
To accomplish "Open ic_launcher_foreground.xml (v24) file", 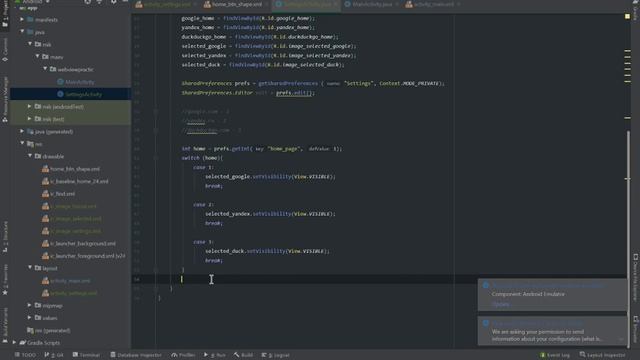I will click(84, 256).
